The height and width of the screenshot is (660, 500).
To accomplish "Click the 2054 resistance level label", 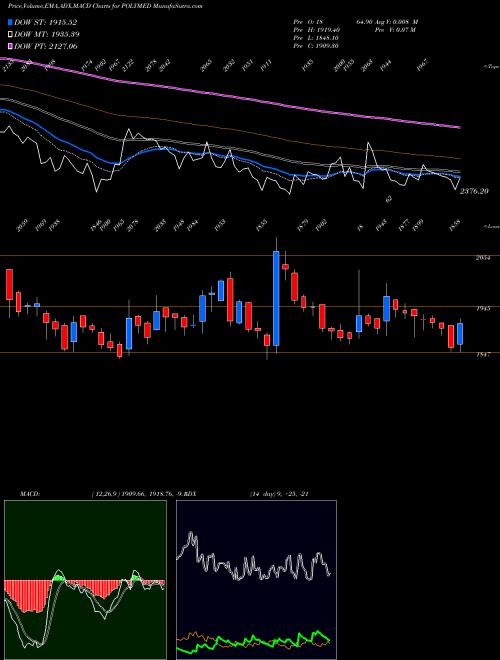I will tap(483, 258).
